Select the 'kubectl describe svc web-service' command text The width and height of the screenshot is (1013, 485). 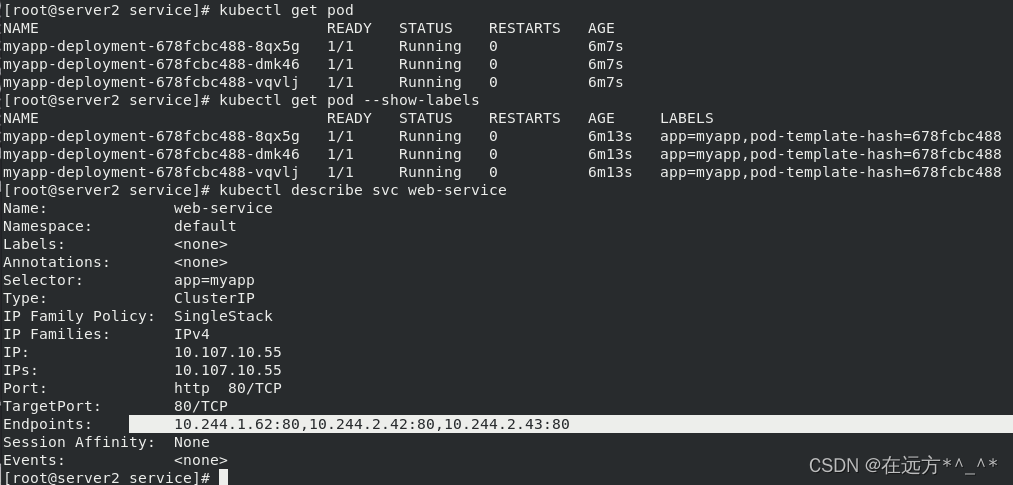tap(362, 190)
